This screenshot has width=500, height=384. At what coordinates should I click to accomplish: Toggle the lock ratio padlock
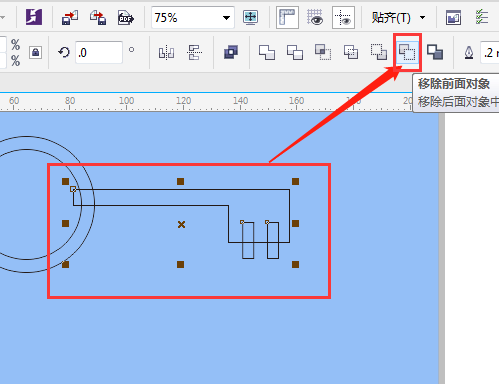pyautogui.click(x=35, y=53)
